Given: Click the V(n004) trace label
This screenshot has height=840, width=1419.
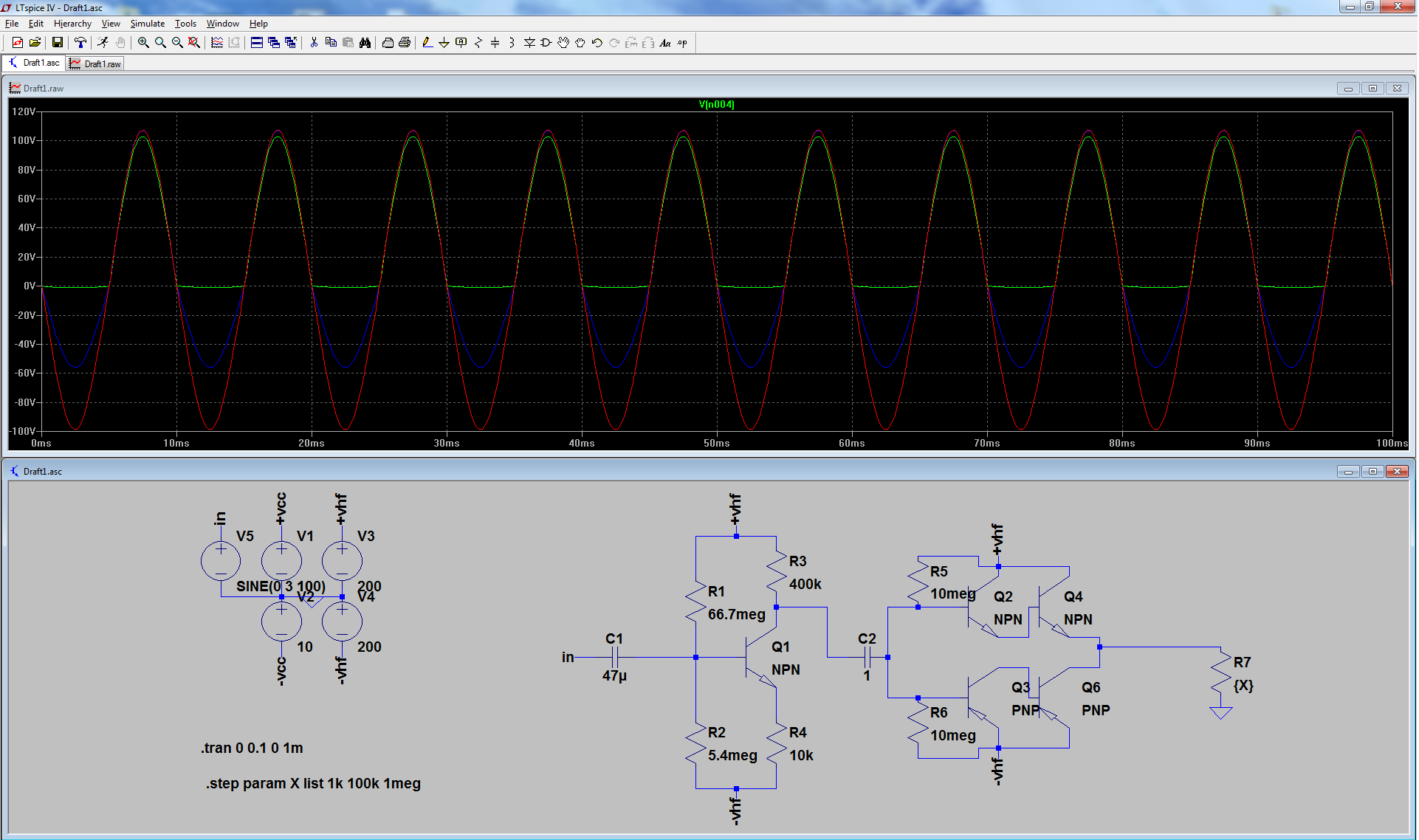Looking at the screenshot, I should [x=715, y=104].
